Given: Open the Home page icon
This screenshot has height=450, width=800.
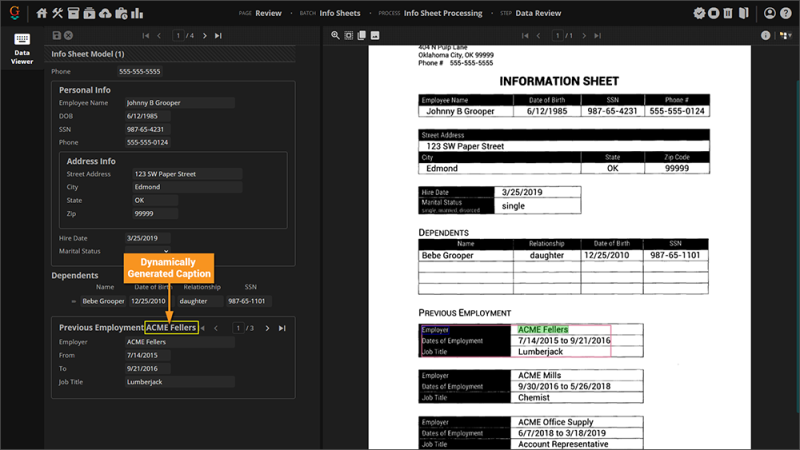Looking at the screenshot, I should [42, 13].
